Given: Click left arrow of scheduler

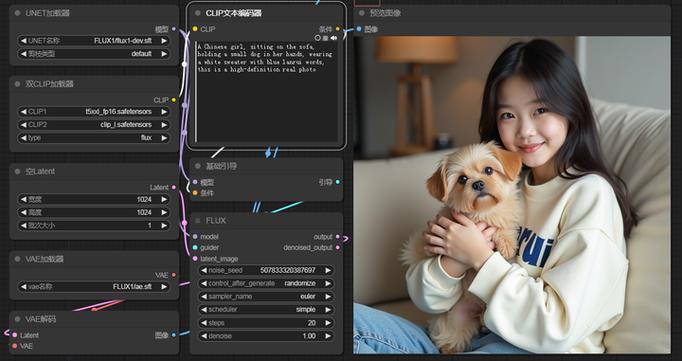Looking at the screenshot, I should coord(204,310).
